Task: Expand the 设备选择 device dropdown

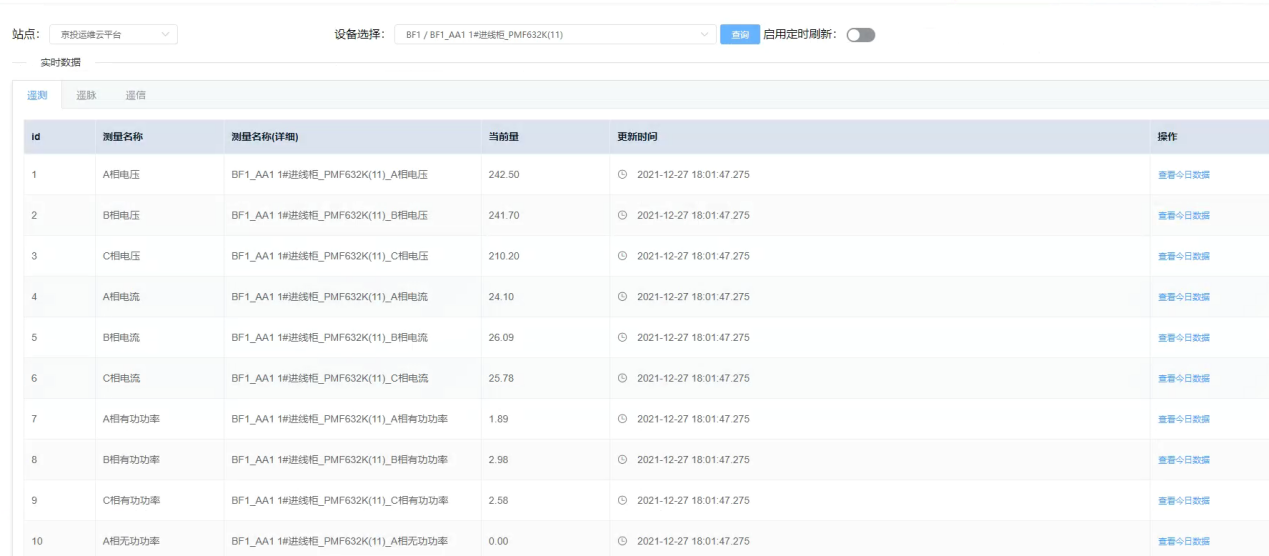Action: click(x=554, y=35)
